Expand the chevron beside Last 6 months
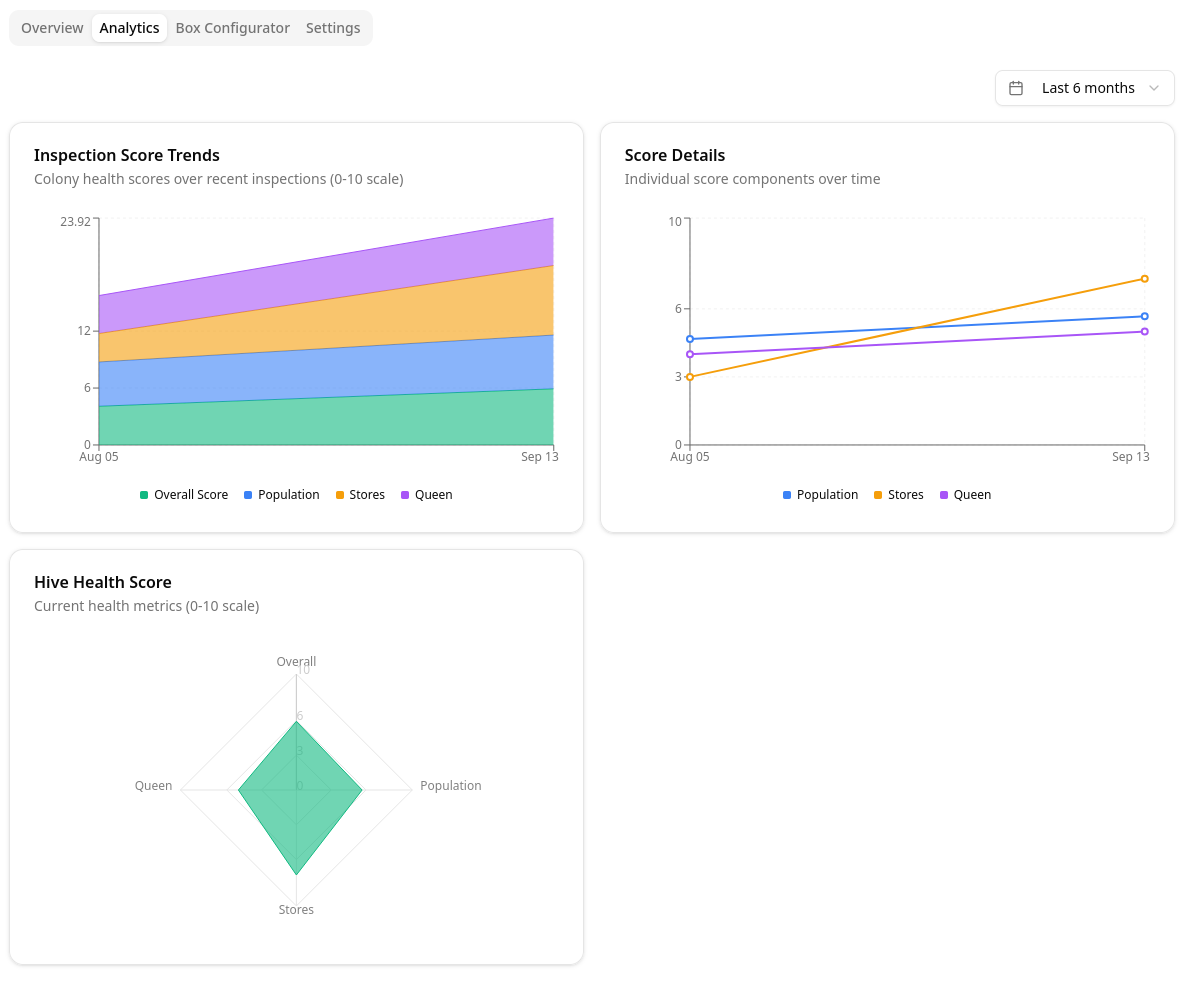Viewport: 1199px width, 990px height. coord(1155,88)
